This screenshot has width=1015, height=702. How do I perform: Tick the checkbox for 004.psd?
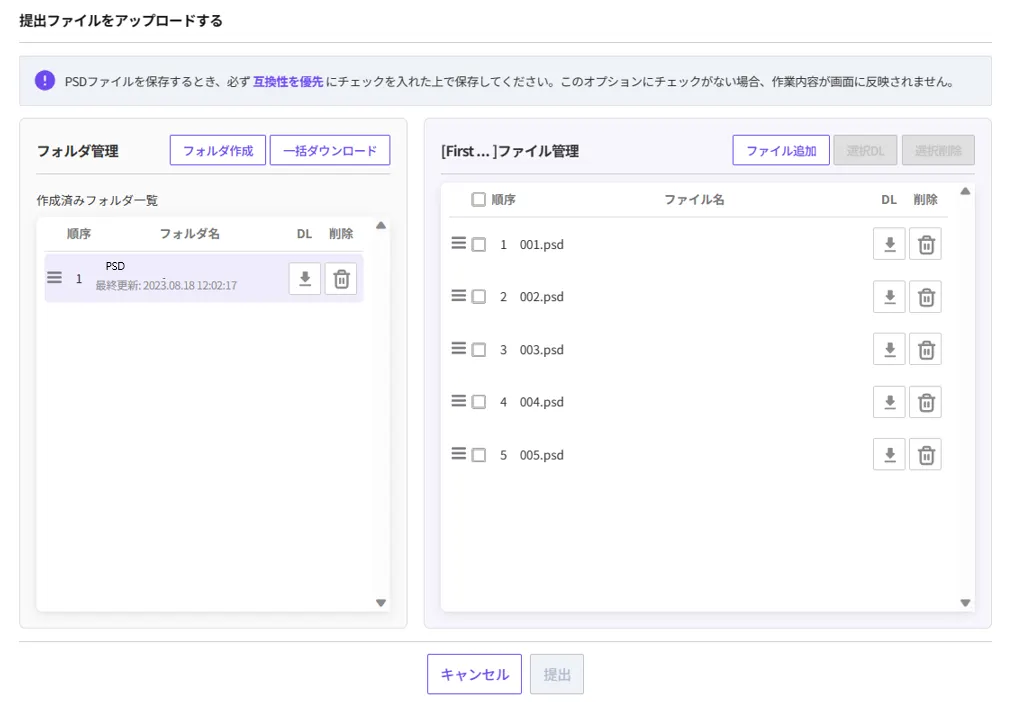pyautogui.click(x=478, y=402)
